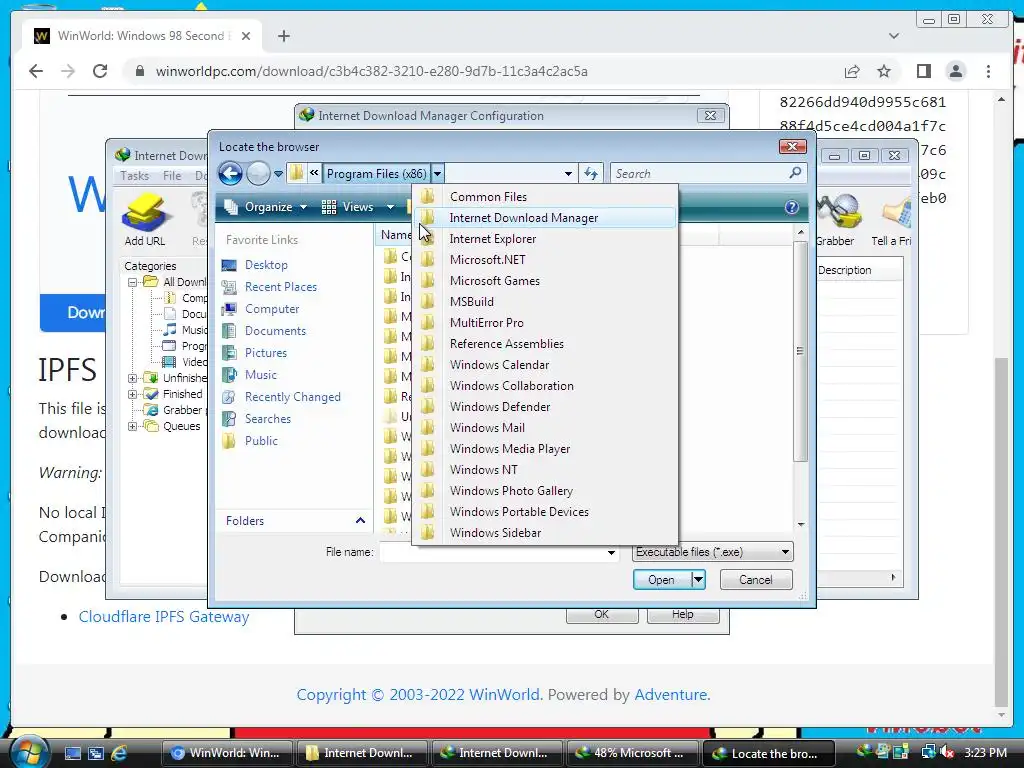Select Common Files in the folder dropdown
The height and width of the screenshot is (768, 1024).
545,197
